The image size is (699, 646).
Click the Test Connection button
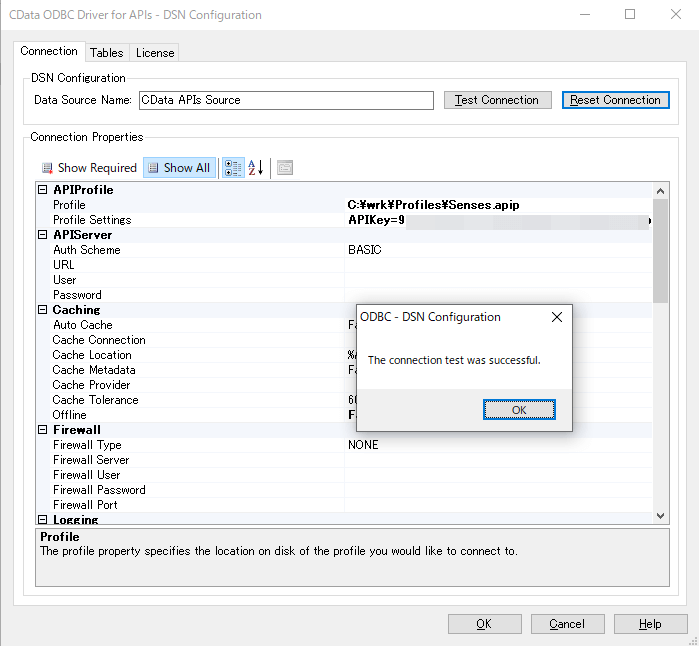[498, 100]
